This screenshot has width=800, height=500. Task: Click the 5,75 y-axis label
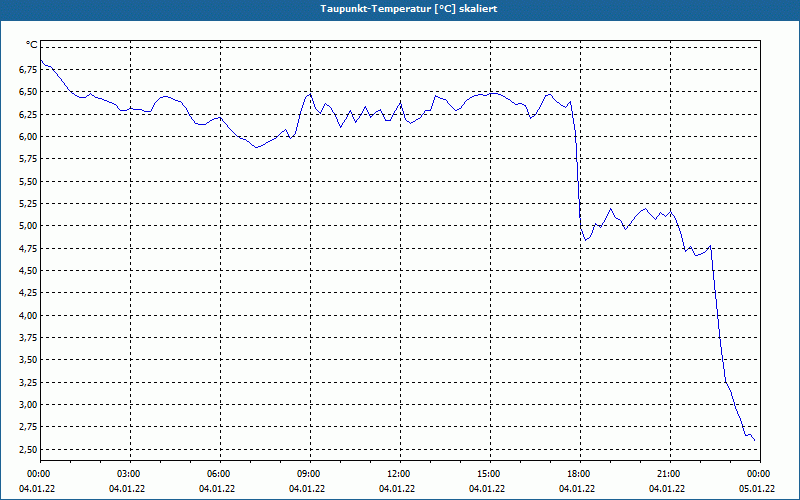pos(28,159)
